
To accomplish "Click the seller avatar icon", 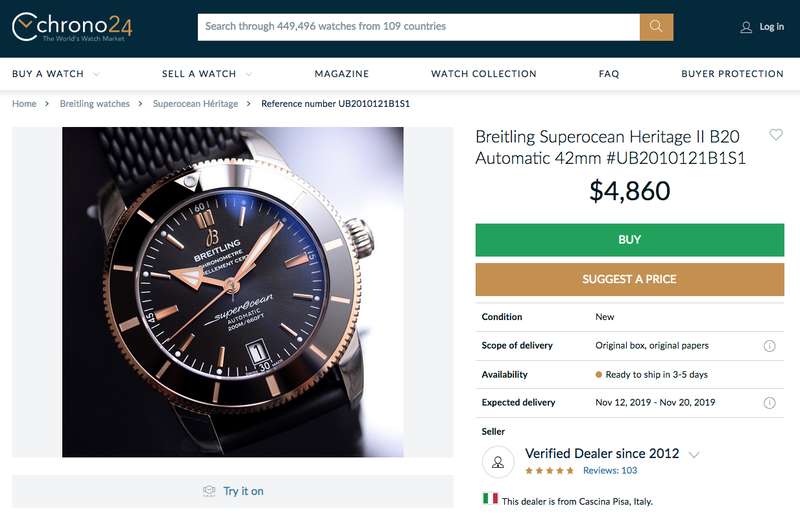I will [497, 461].
